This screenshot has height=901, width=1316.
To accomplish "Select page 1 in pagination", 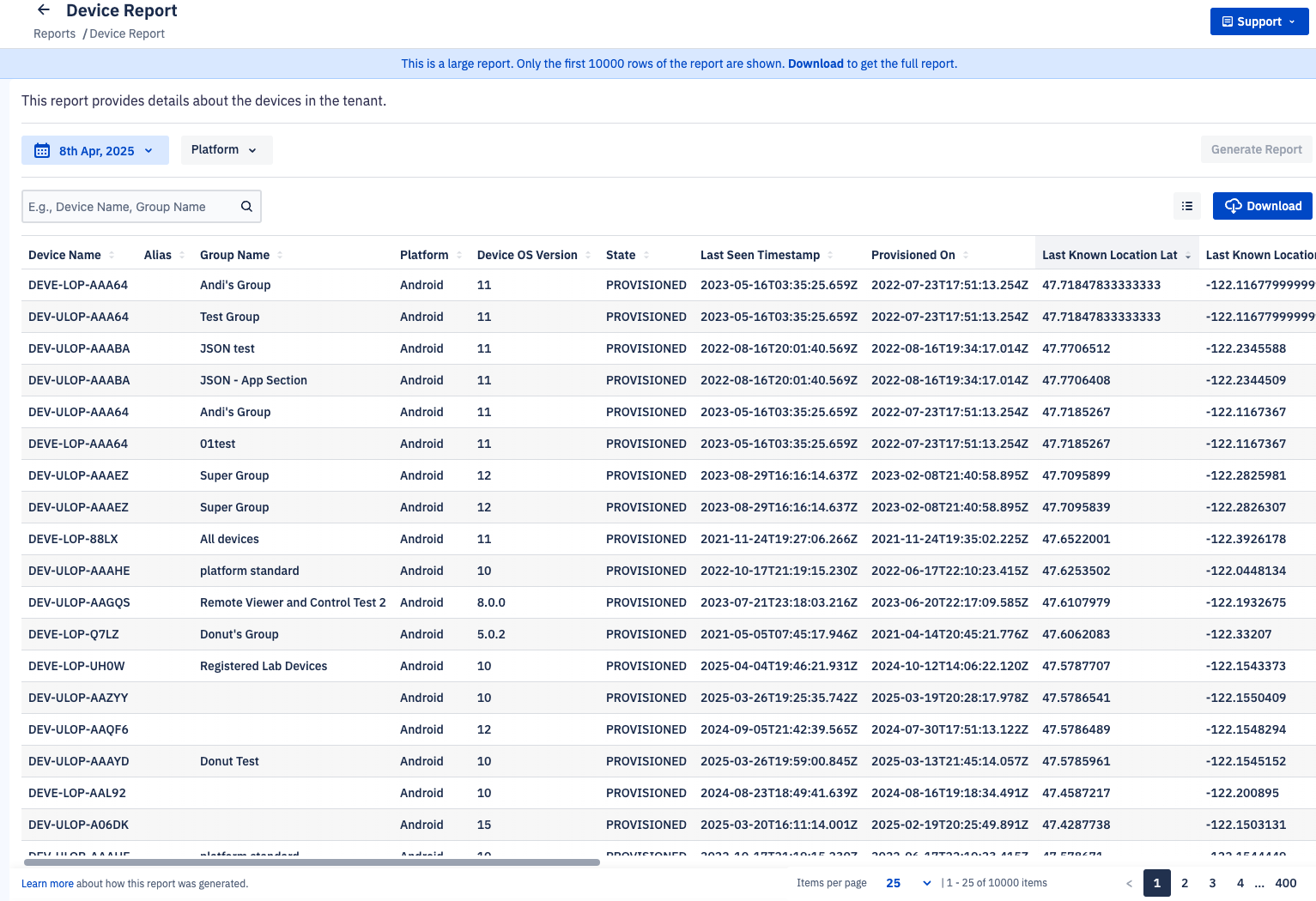I will point(1157,883).
